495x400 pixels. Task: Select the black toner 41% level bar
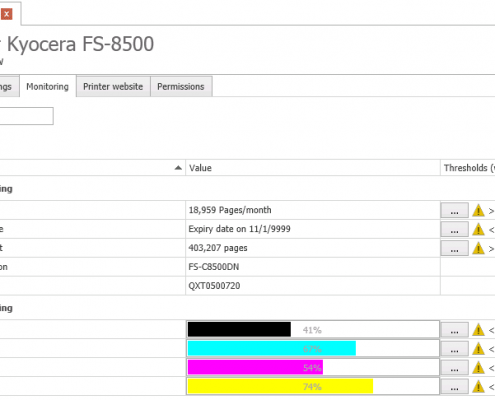pyautogui.click(x=313, y=329)
